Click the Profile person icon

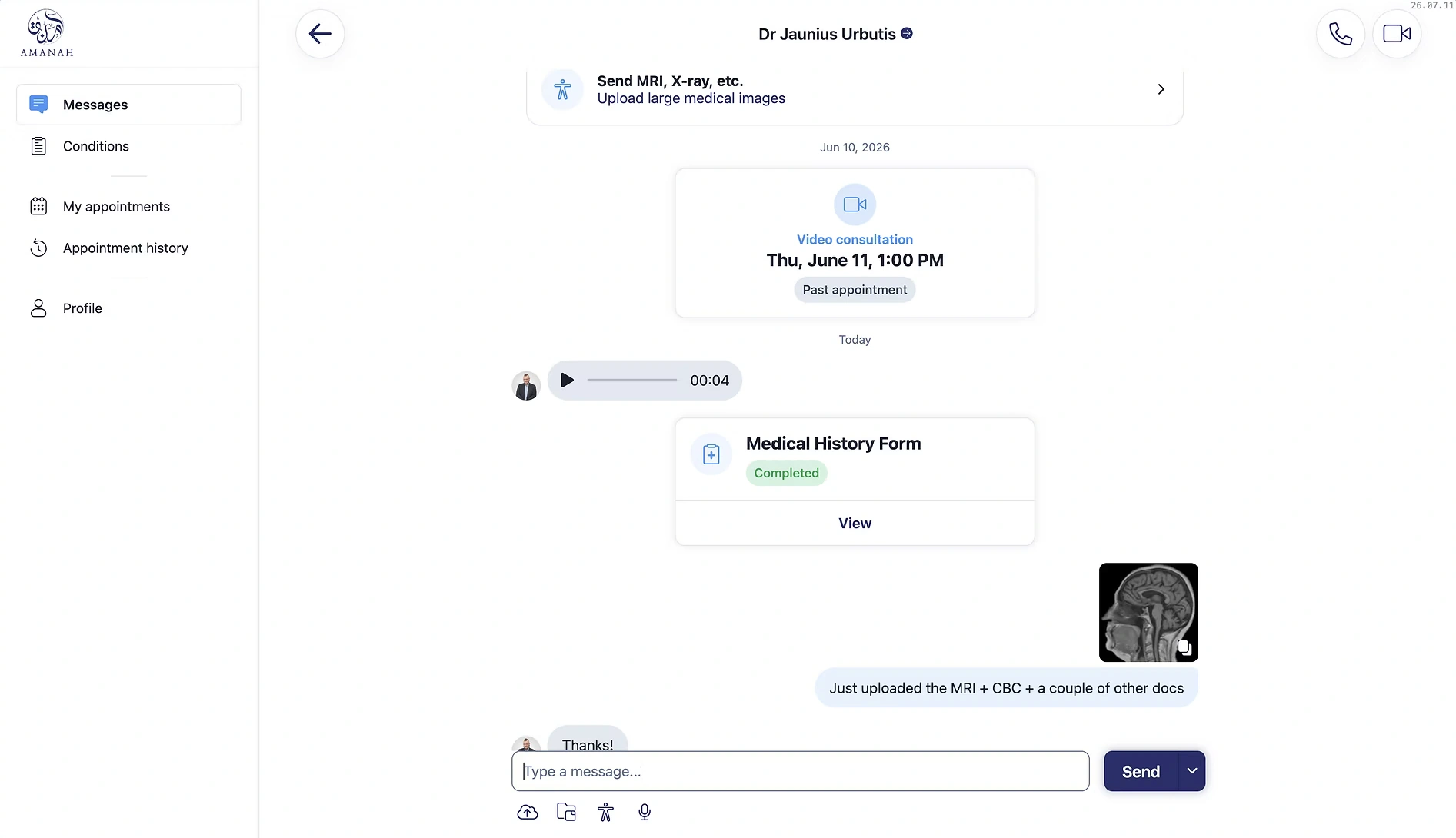coord(38,308)
